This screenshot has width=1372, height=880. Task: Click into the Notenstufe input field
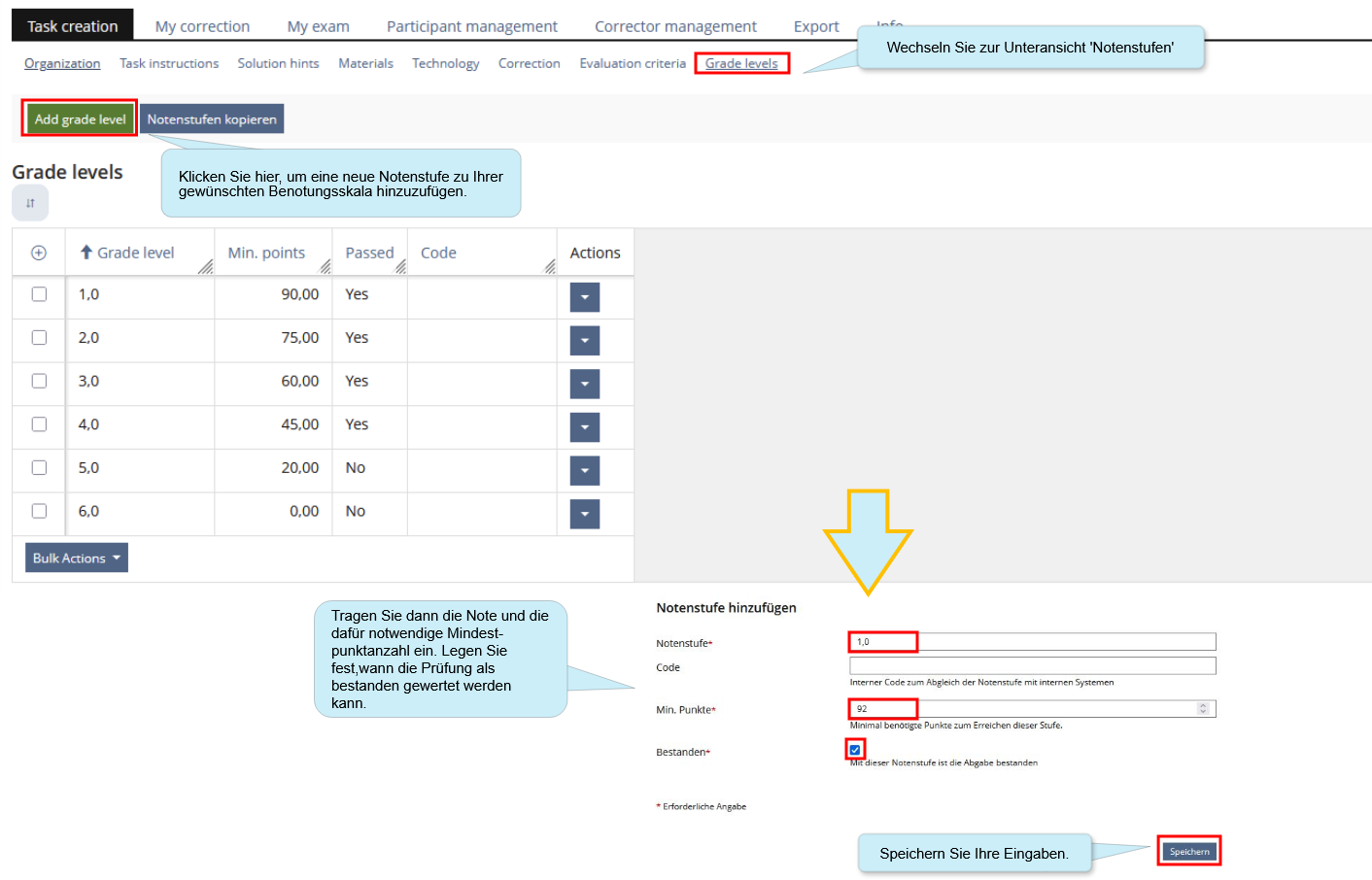(x=1032, y=642)
